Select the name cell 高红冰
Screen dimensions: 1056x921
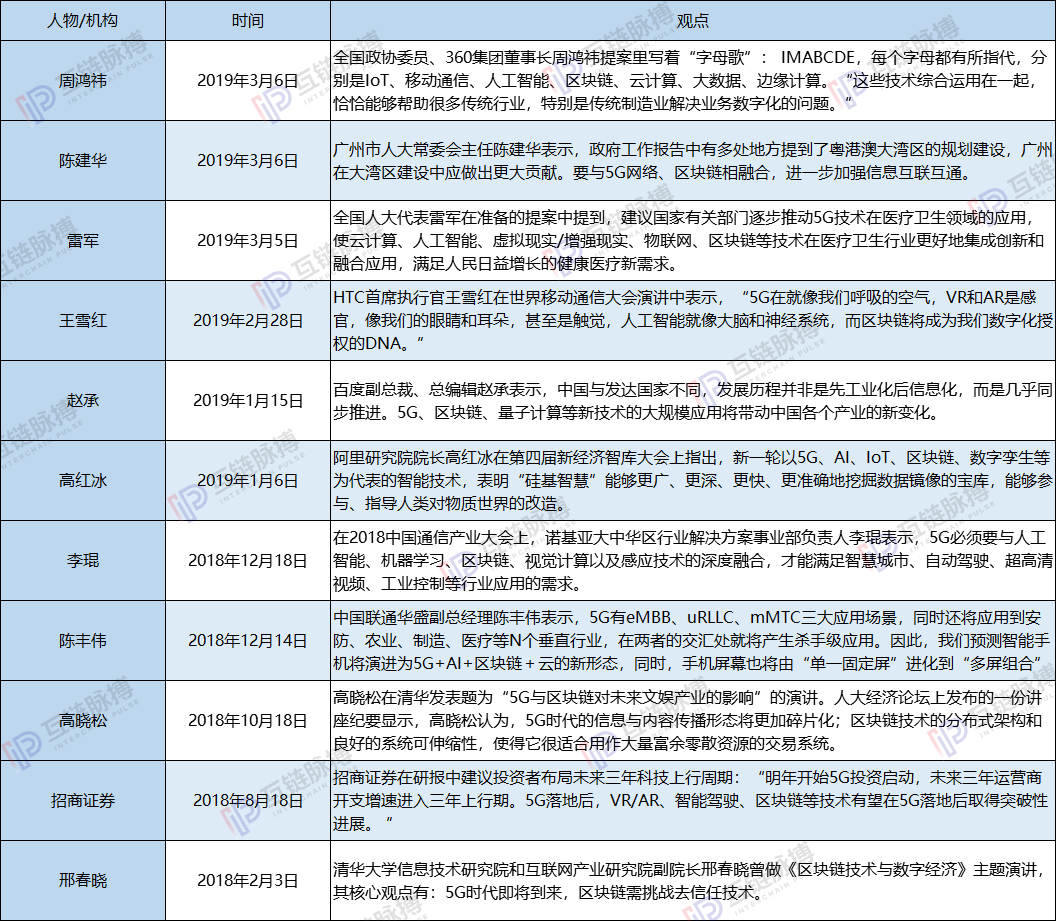[x=83, y=481]
